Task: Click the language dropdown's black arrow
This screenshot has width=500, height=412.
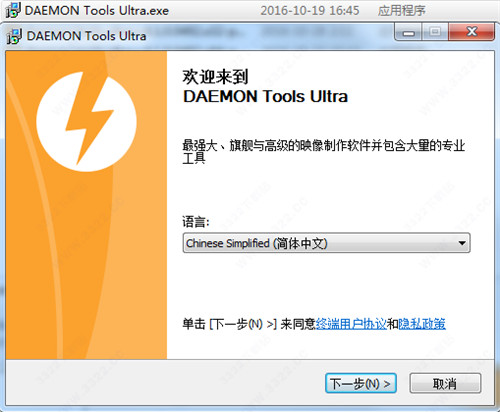Action: [462, 243]
